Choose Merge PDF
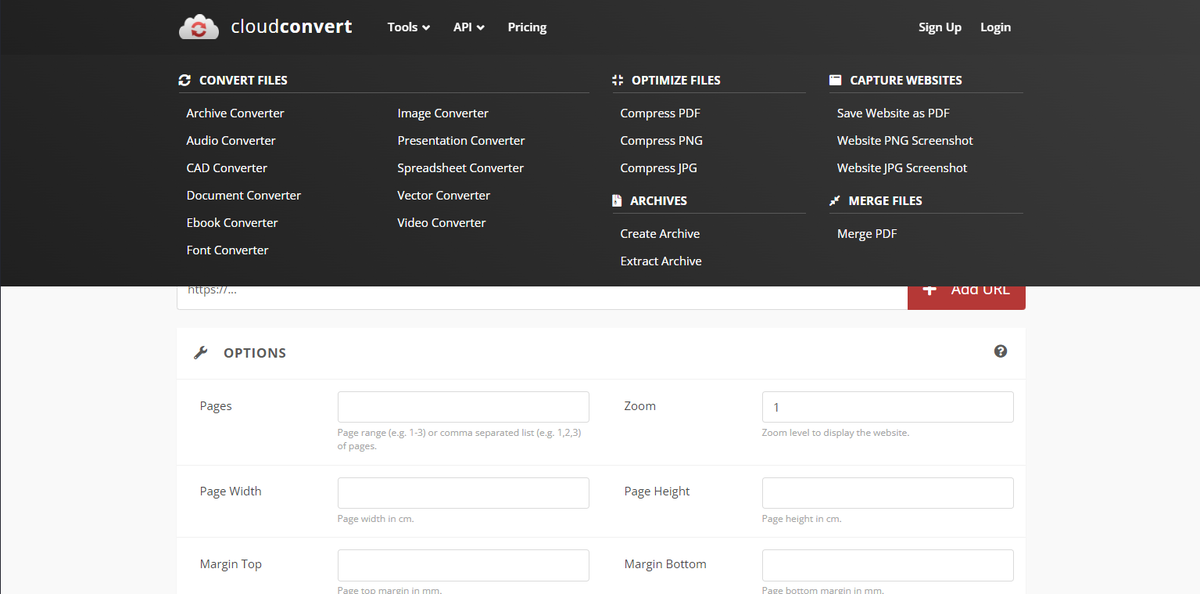This screenshot has height=594, width=1200. pyautogui.click(x=867, y=234)
